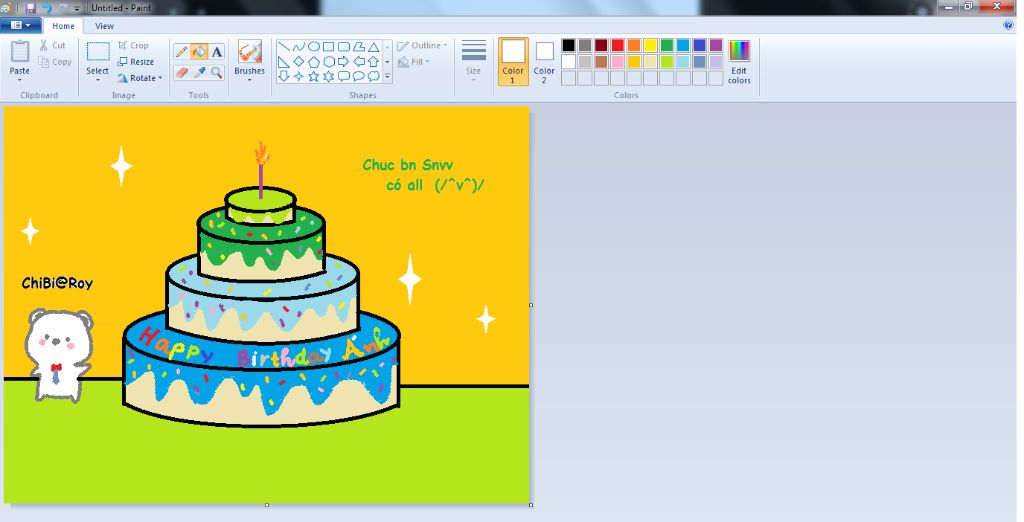Pick the red color swatch
The width and height of the screenshot is (1024, 522).
tap(618, 45)
